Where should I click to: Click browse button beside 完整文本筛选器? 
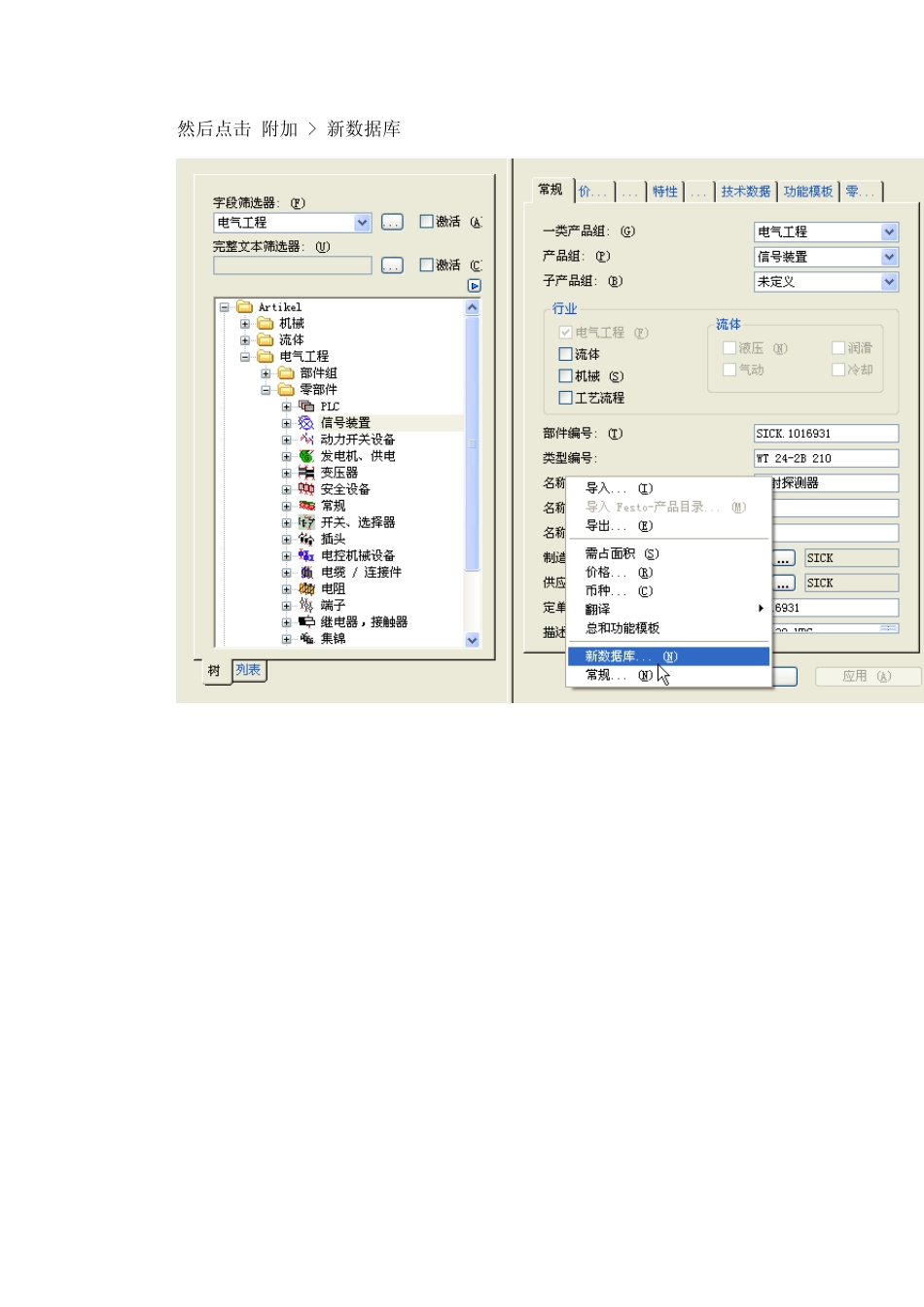tap(392, 265)
